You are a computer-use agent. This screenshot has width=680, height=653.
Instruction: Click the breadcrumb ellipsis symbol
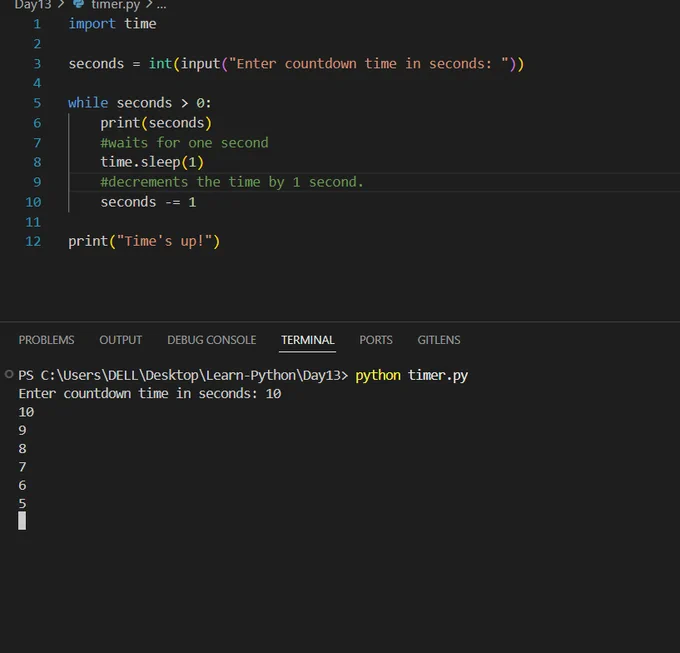point(161,6)
